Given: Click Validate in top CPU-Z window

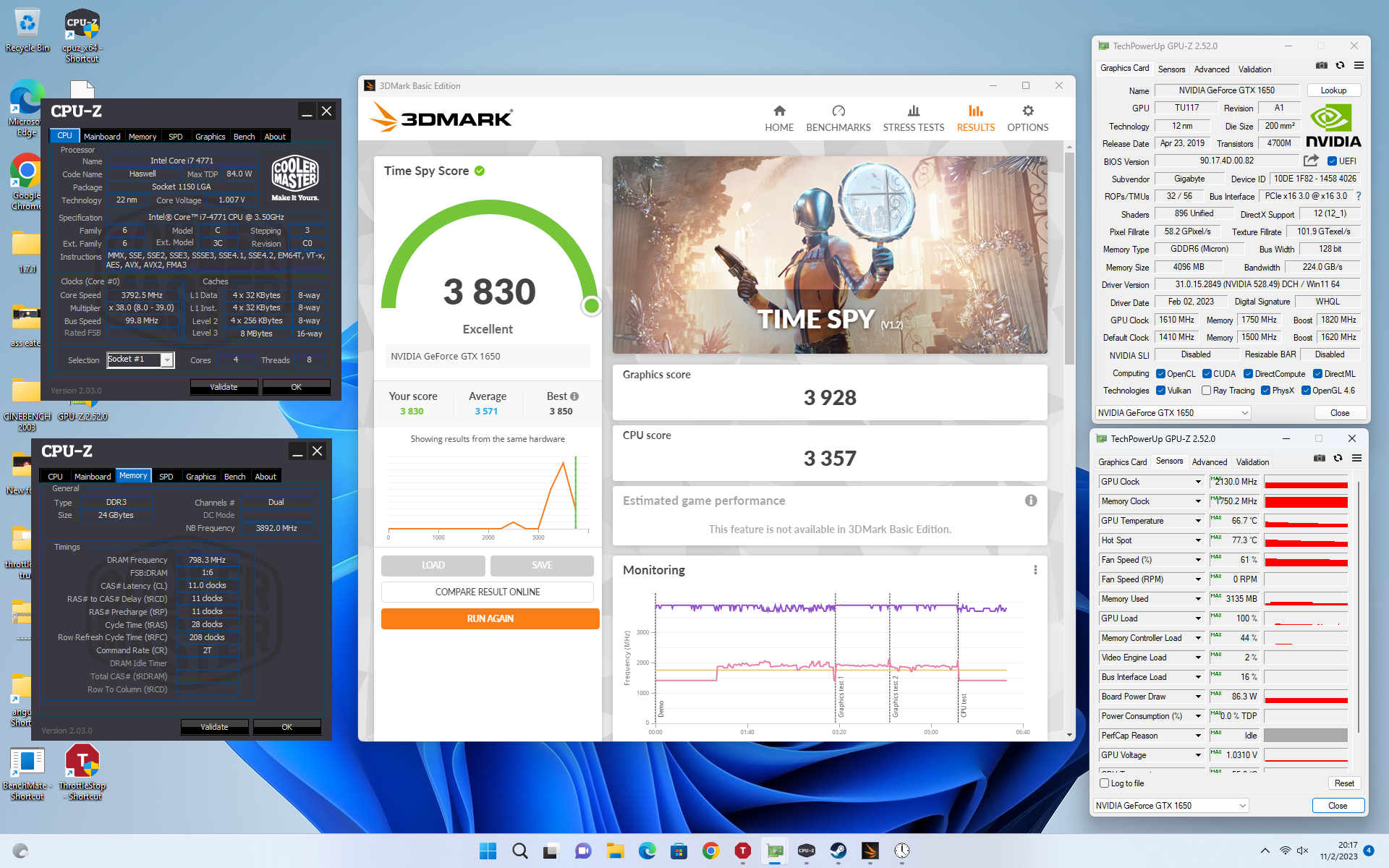Looking at the screenshot, I should point(224,387).
